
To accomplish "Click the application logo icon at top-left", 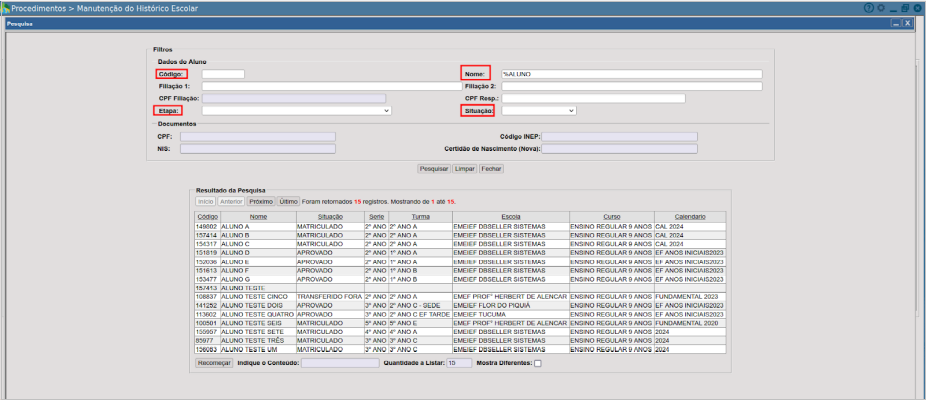I will (x=5, y=7).
